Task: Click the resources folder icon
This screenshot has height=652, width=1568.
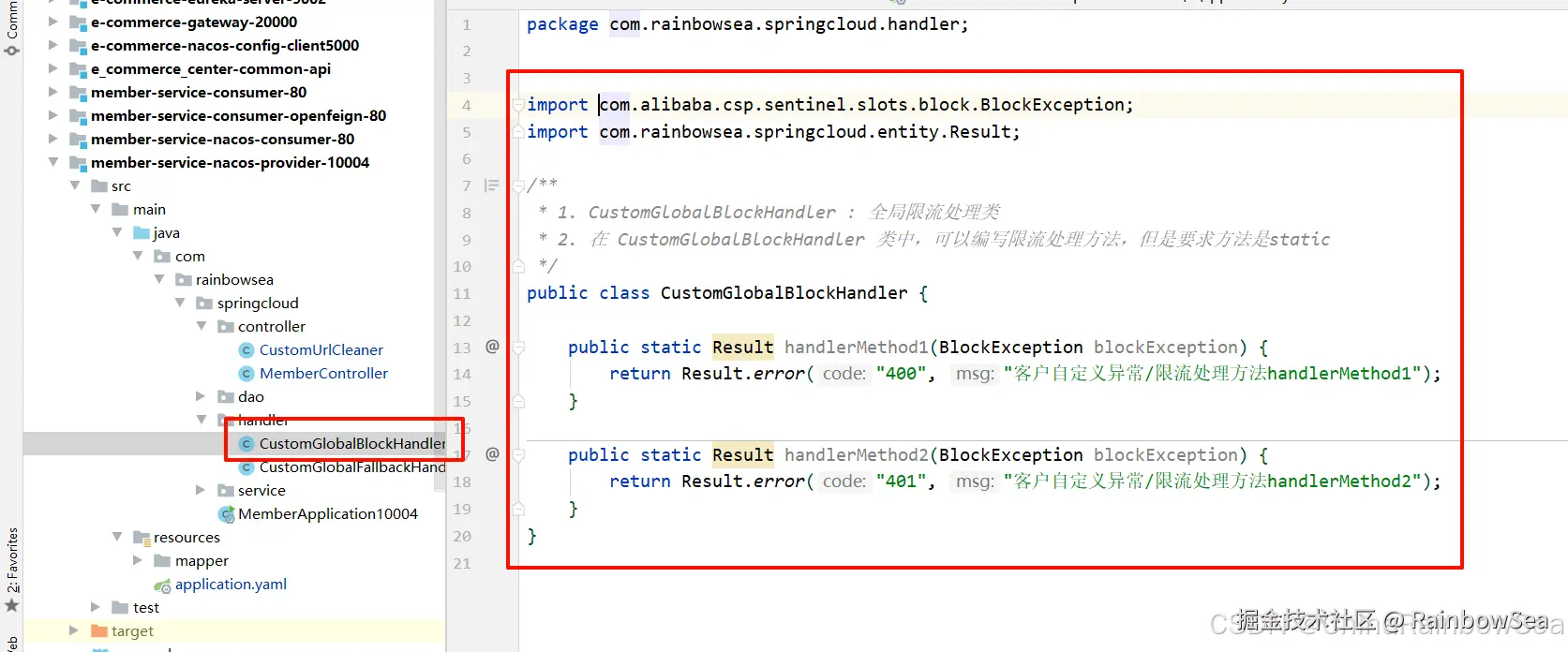Action: 142,538
